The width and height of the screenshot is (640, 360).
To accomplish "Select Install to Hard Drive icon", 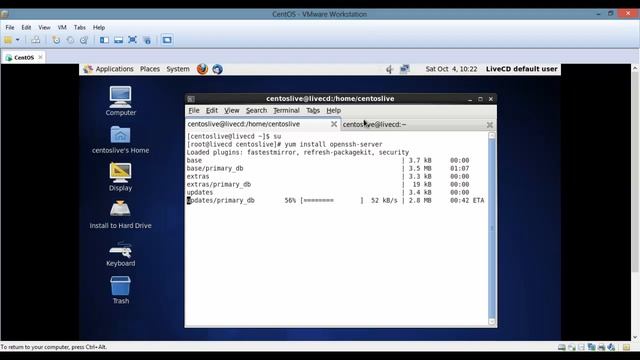I will [x=120, y=214].
